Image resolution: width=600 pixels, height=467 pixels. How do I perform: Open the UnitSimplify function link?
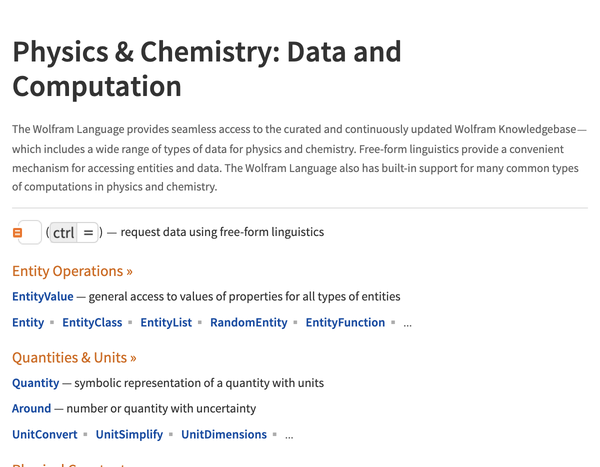(x=129, y=435)
